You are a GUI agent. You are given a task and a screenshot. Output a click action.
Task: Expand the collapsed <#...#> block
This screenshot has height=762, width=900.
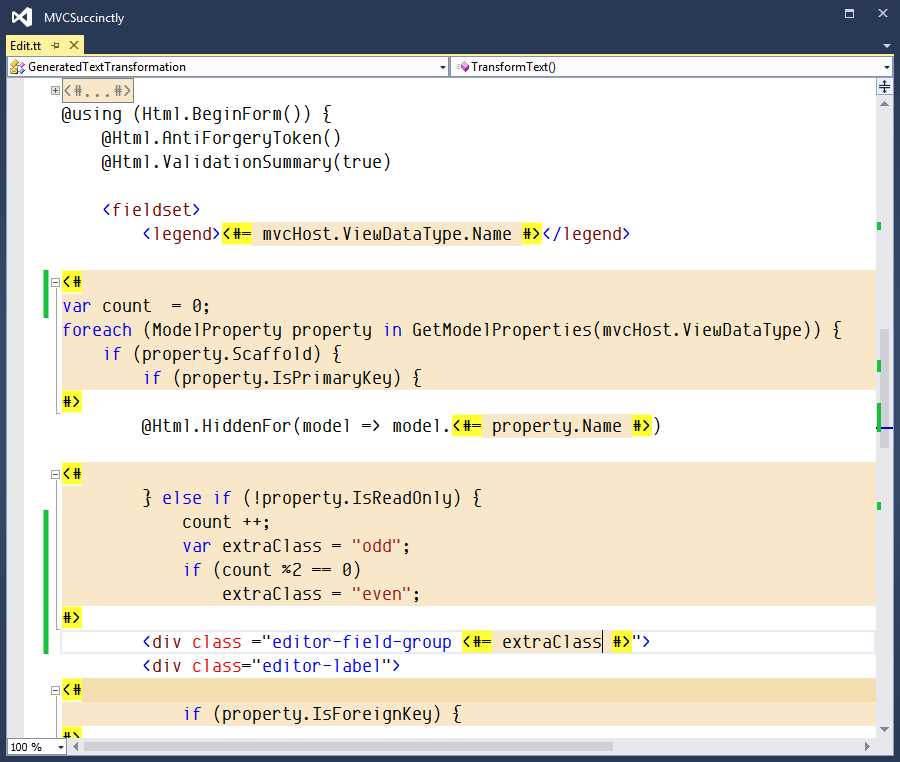(55, 90)
